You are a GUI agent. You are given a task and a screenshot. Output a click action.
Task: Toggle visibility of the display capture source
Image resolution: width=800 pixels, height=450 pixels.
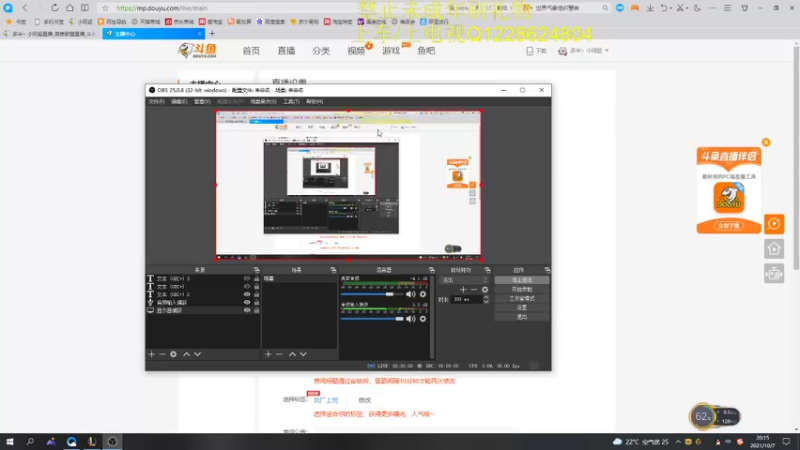[x=247, y=310]
